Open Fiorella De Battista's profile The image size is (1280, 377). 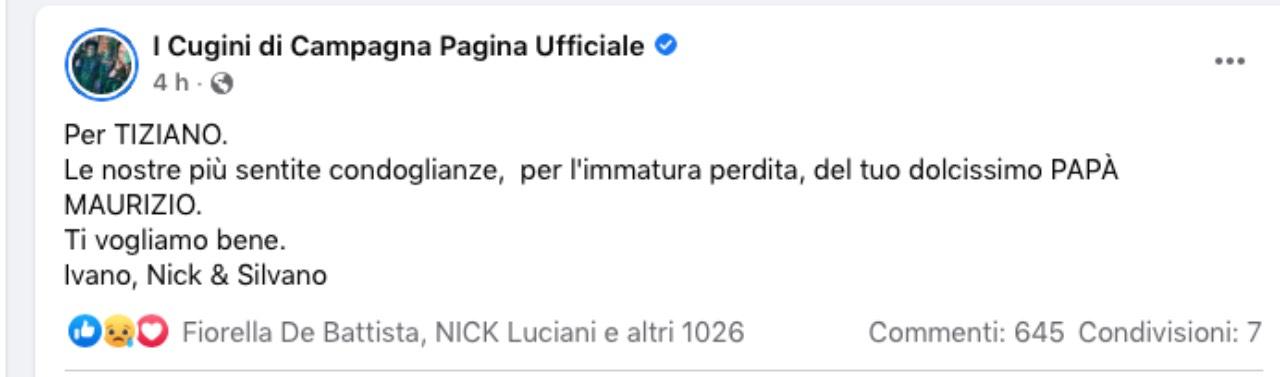coord(299,333)
